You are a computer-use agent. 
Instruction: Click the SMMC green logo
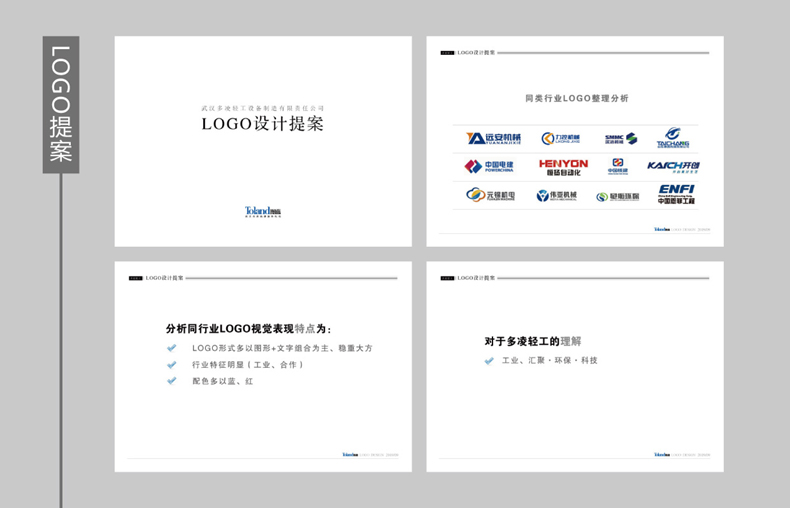pyautogui.click(x=620, y=139)
